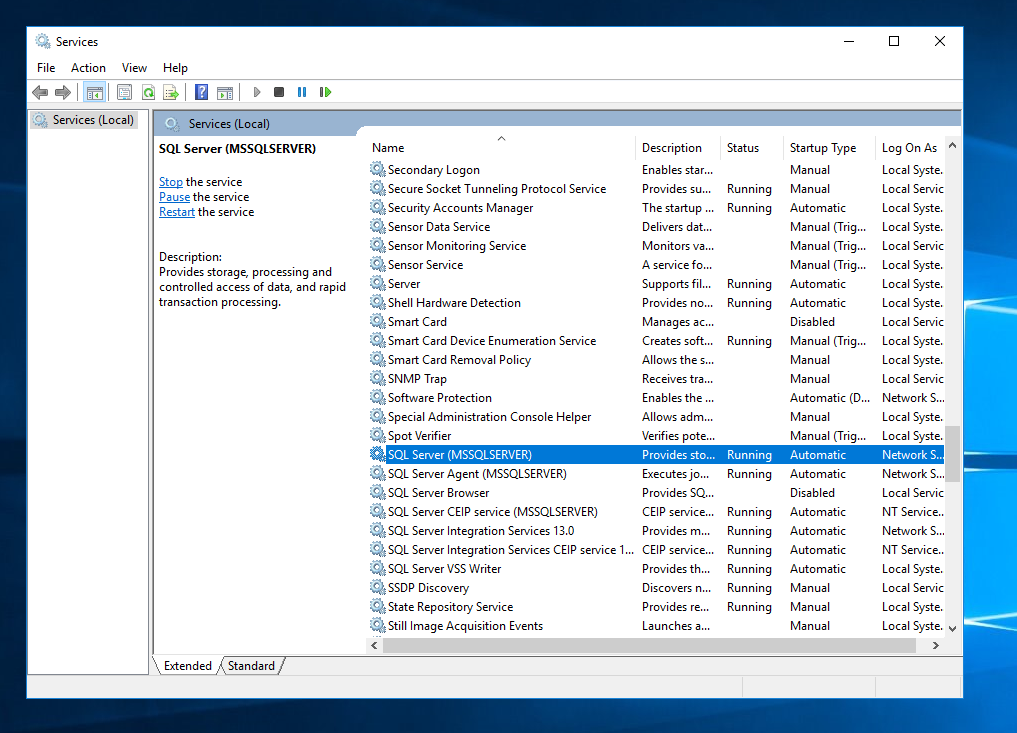Sort services by the Status column header

pyautogui.click(x=745, y=147)
